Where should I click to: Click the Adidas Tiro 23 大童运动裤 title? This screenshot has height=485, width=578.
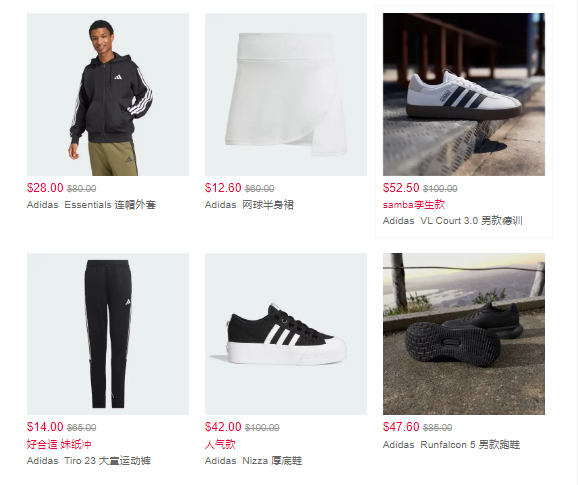[x=89, y=461]
